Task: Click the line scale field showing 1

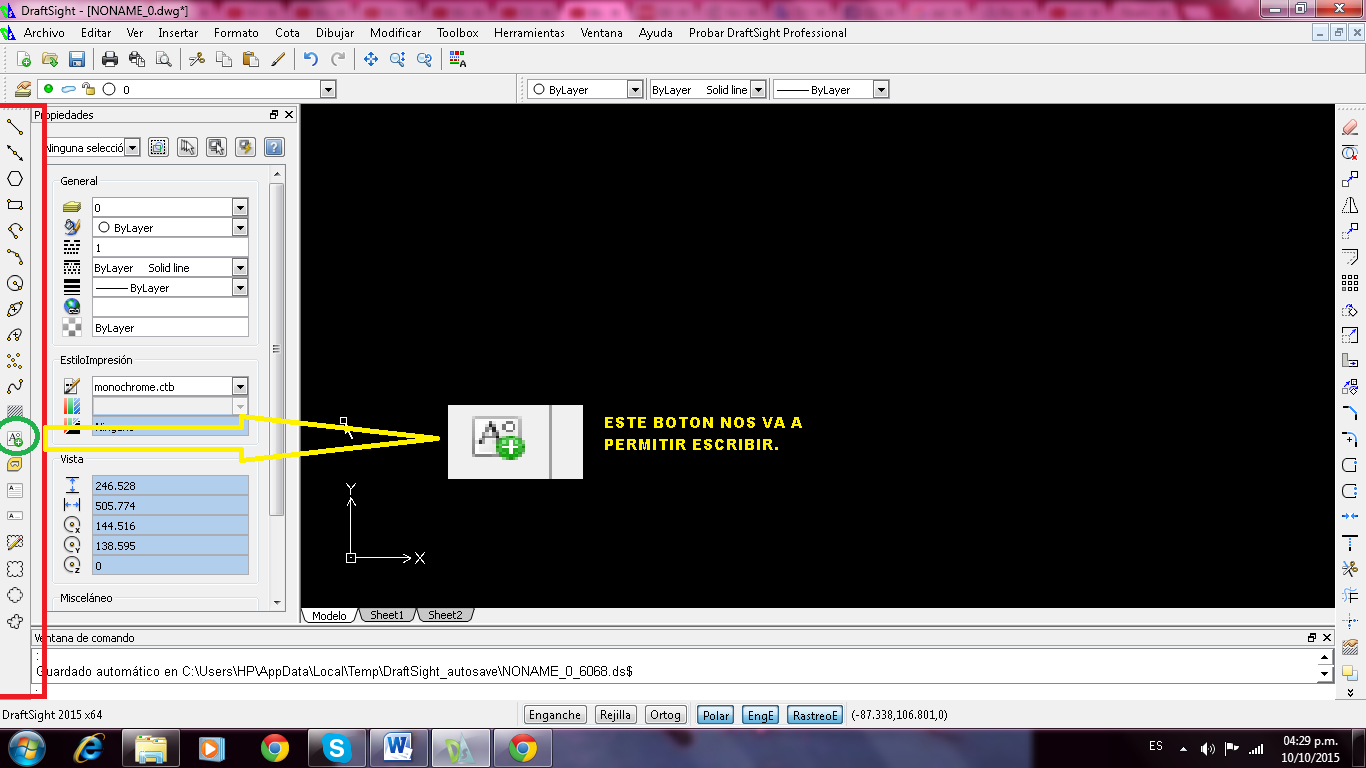Action: click(170, 248)
